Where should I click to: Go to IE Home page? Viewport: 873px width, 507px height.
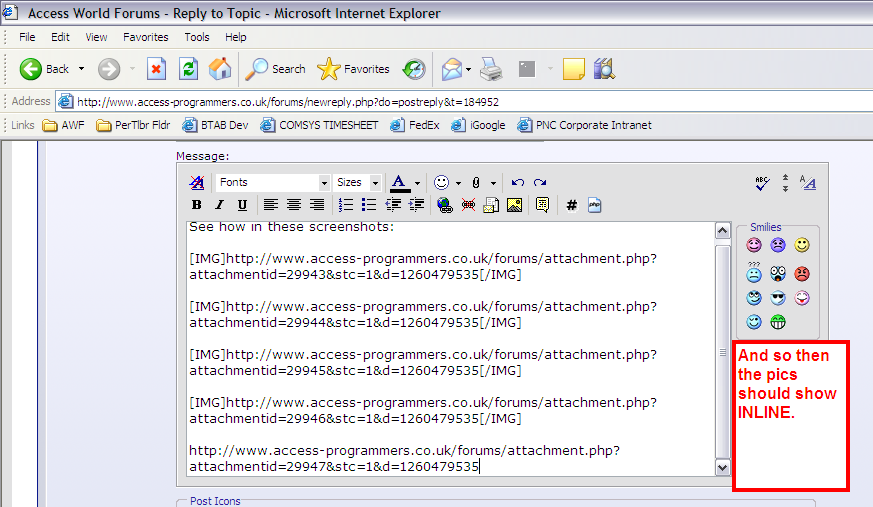tap(220, 69)
